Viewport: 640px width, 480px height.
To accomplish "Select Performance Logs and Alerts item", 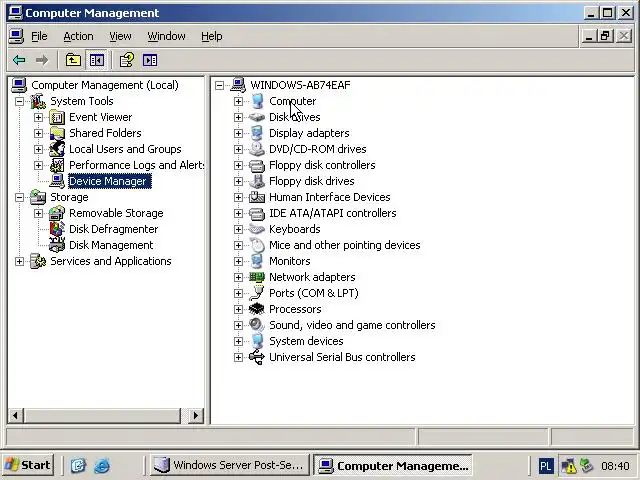I will tap(137, 165).
